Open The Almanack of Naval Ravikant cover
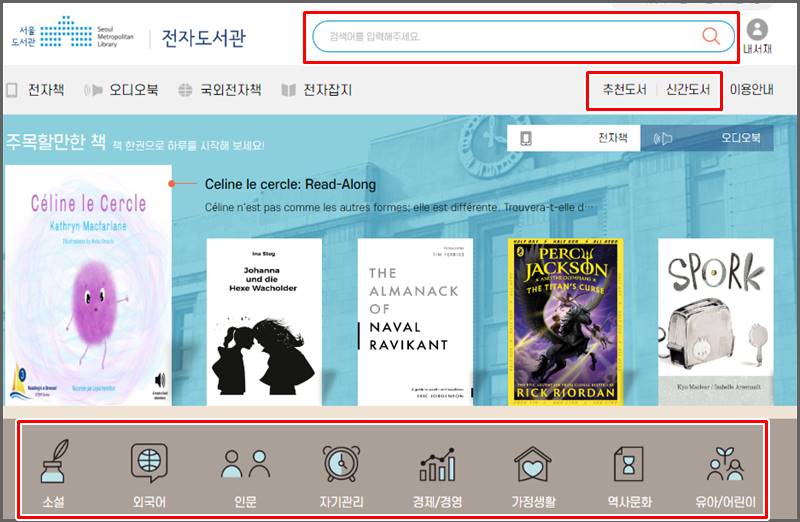The height and width of the screenshot is (522, 800). pos(415,322)
